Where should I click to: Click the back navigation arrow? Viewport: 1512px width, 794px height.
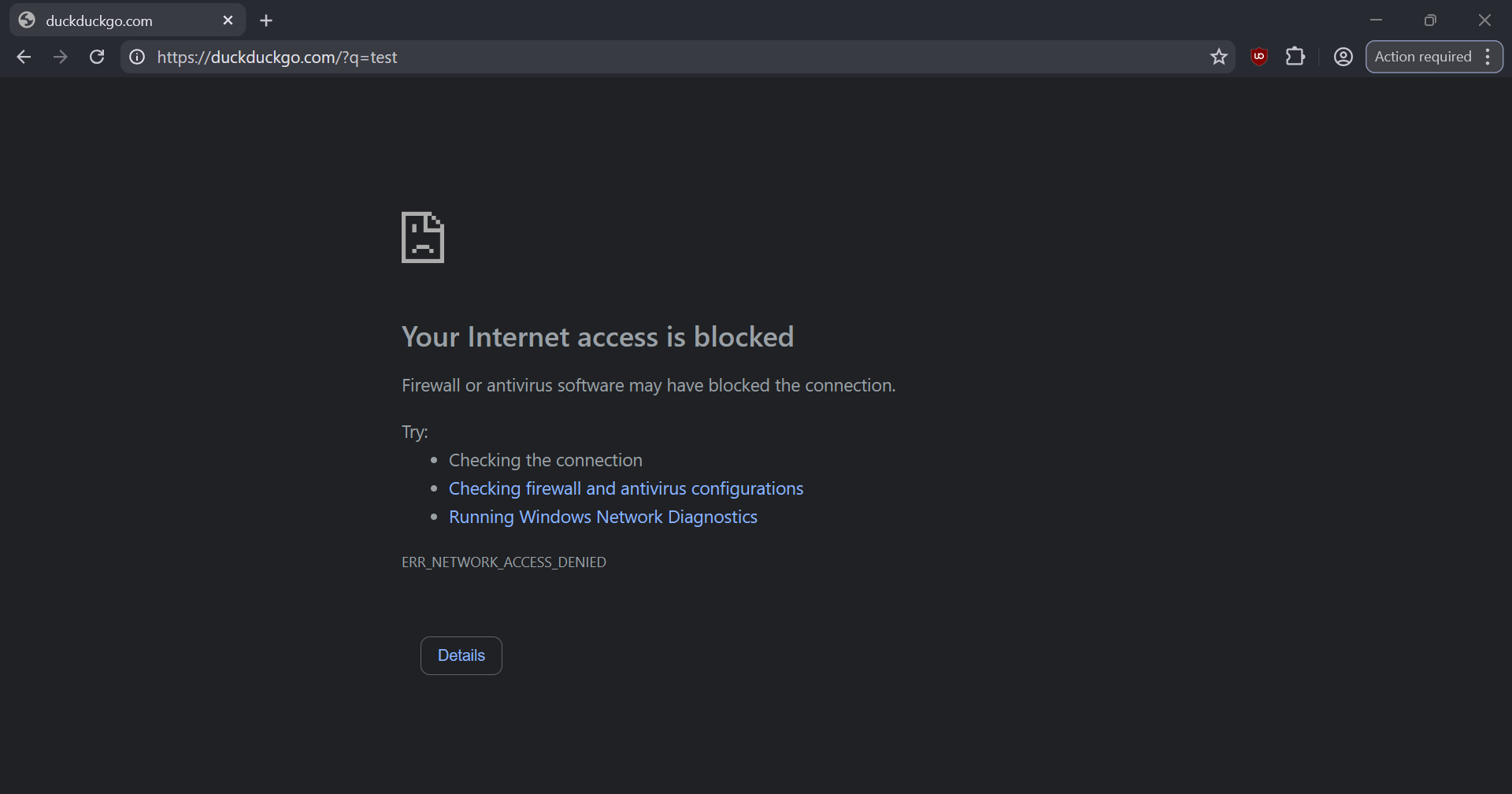pos(24,57)
